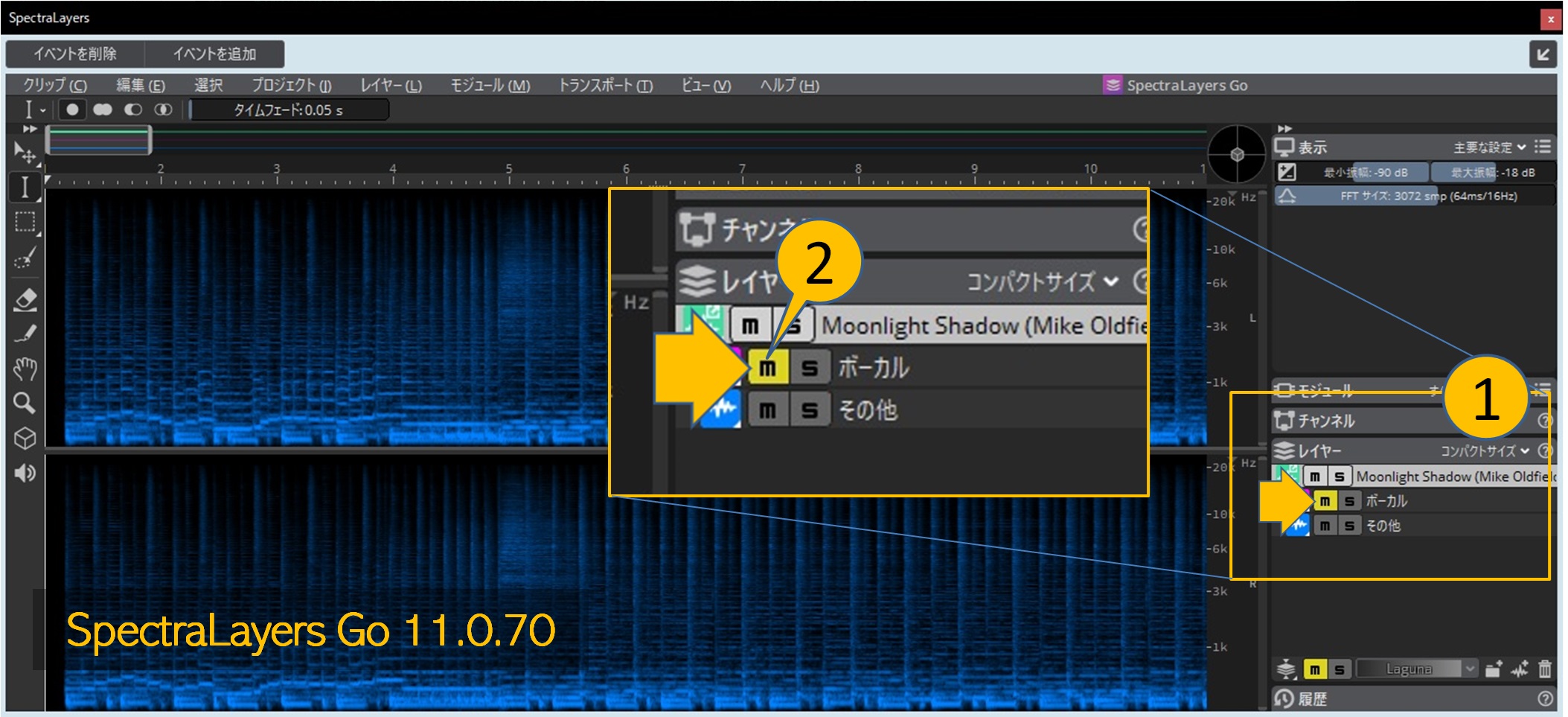Click the History panel clock icon

click(x=1284, y=698)
